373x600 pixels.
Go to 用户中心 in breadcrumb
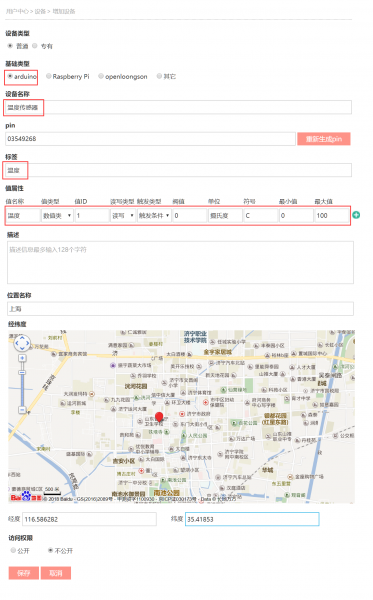(17, 11)
